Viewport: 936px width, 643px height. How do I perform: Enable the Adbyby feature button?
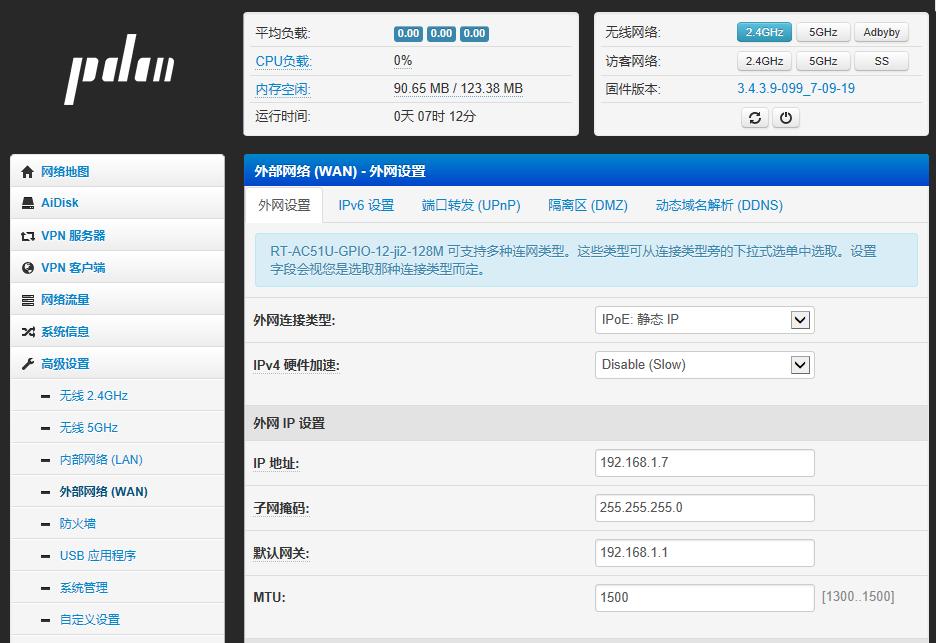(x=881, y=31)
